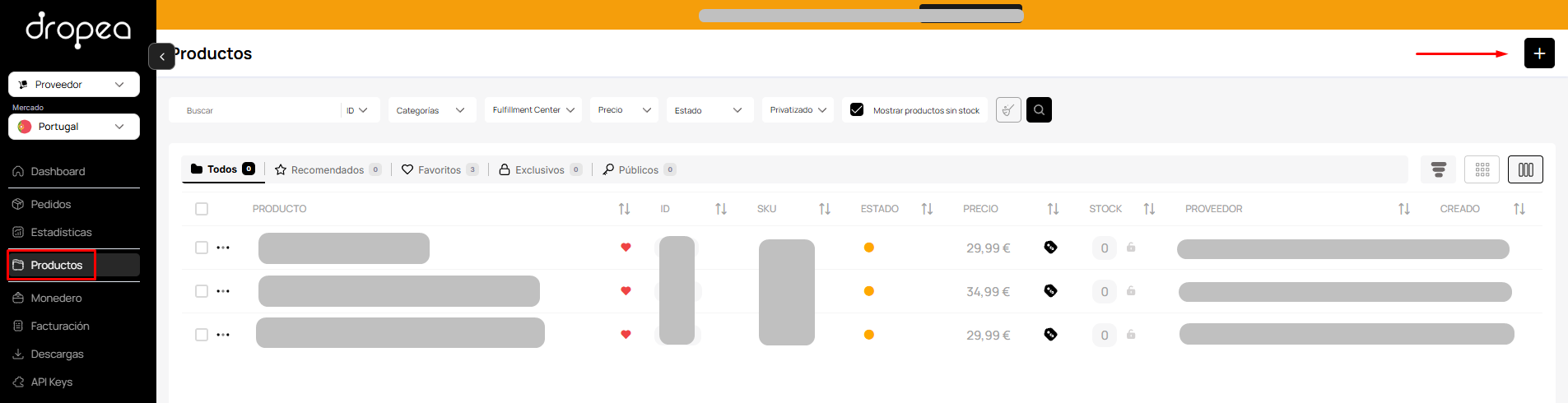Collapse the sidebar with chevron arrow
This screenshot has width=1568, height=403.
click(x=162, y=56)
